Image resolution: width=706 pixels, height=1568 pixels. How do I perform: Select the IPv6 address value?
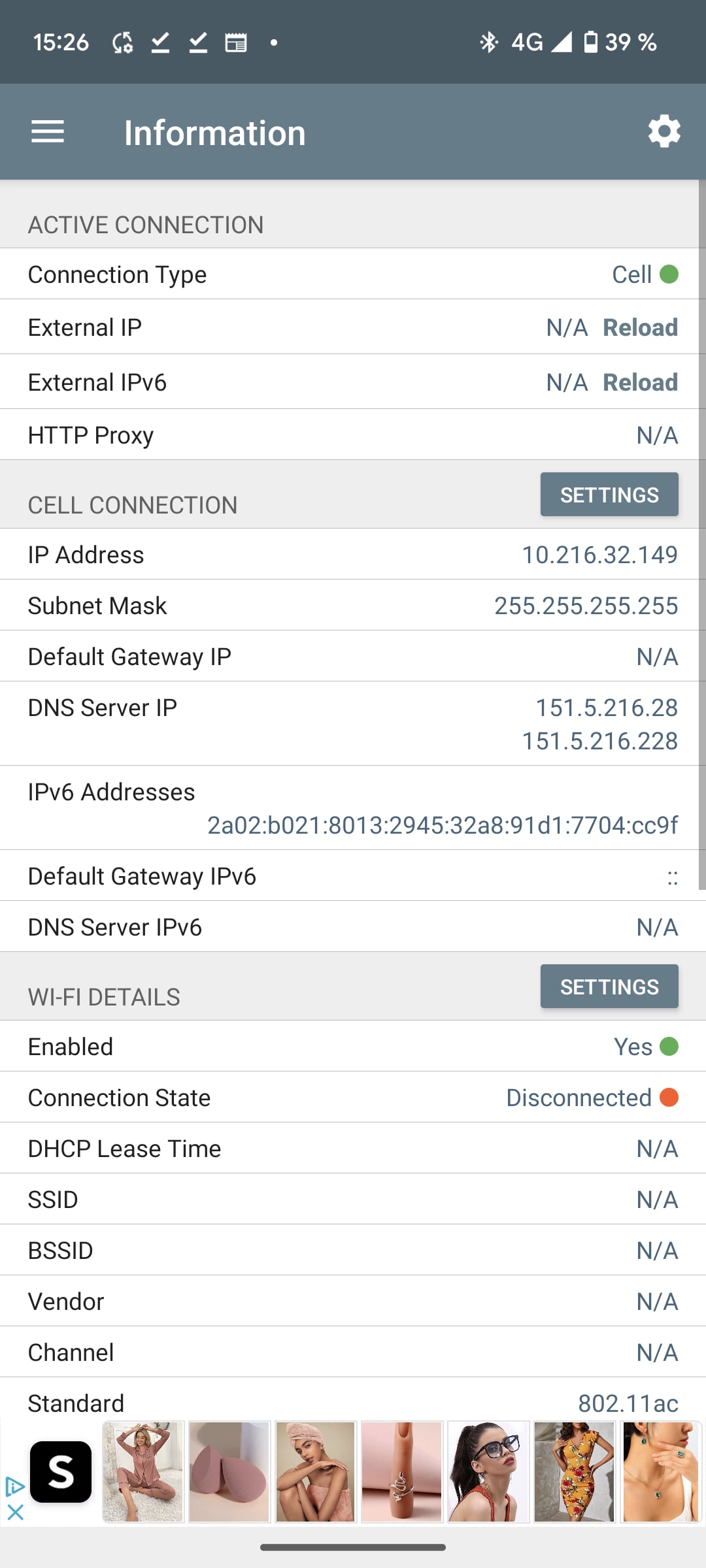[443, 825]
